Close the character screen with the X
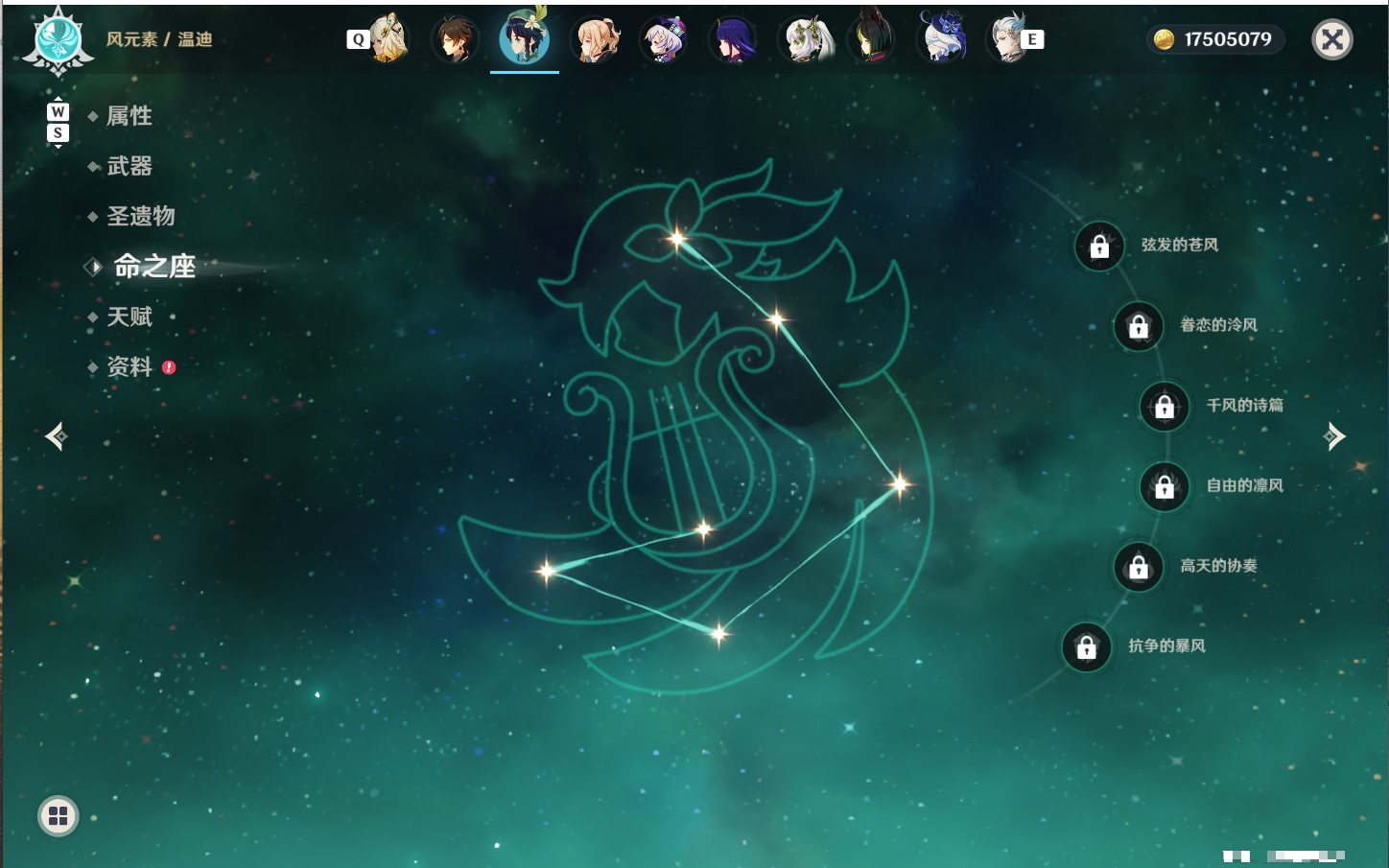 click(x=1332, y=39)
